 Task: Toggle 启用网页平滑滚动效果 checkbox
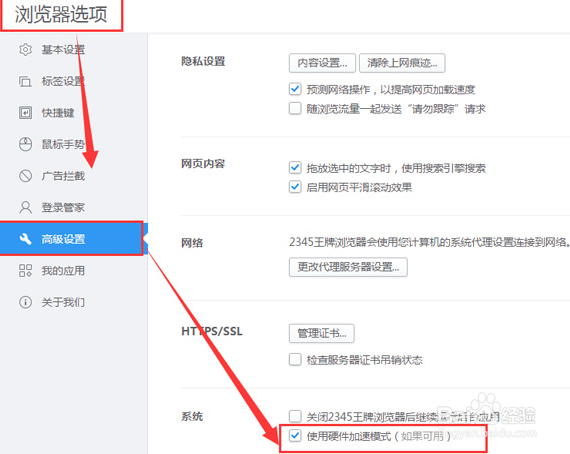(x=295, y=187)
